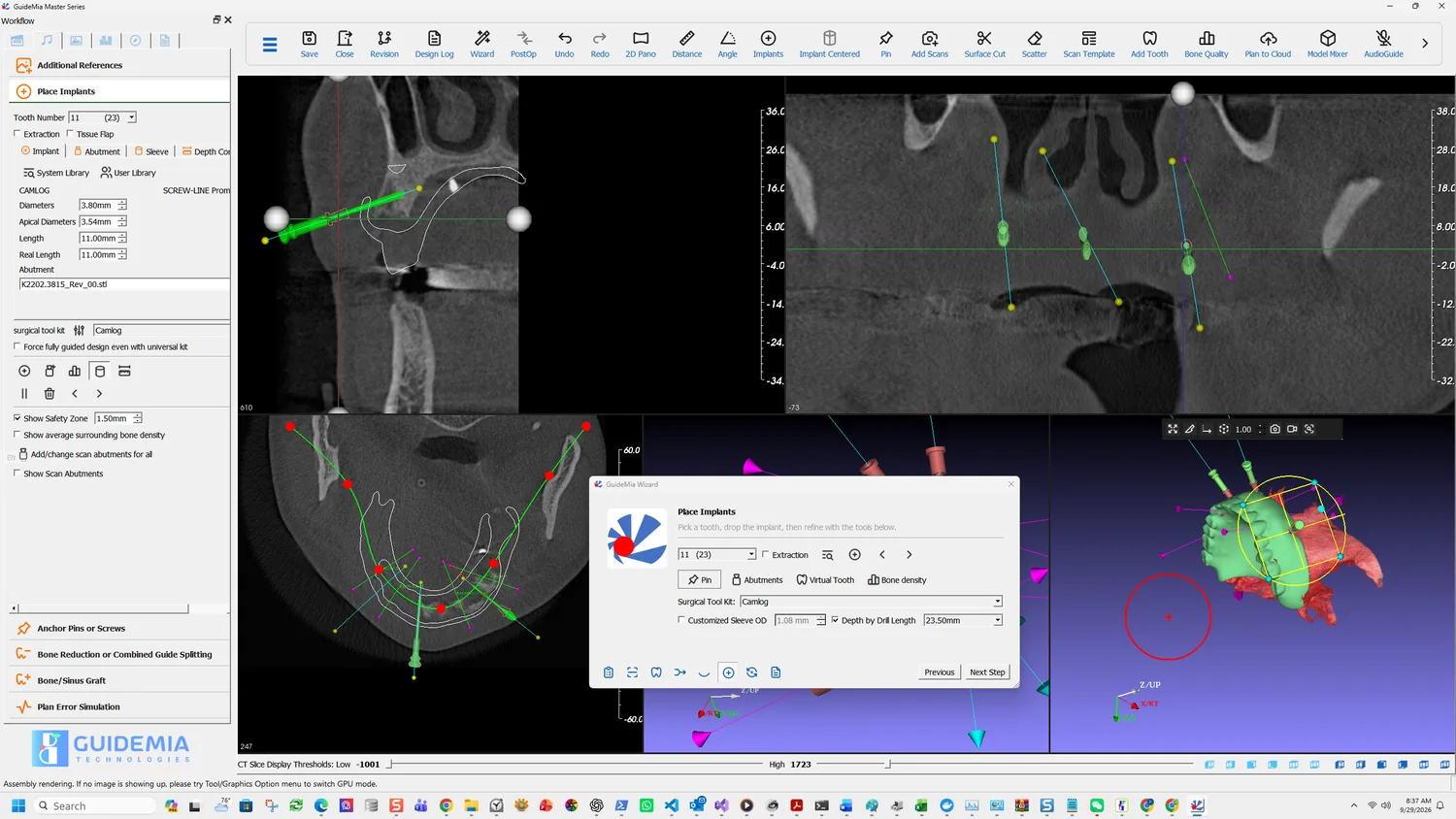Click Abutments button in Wizard
This screenshot has height=819, width=1456.
point(757,580)
